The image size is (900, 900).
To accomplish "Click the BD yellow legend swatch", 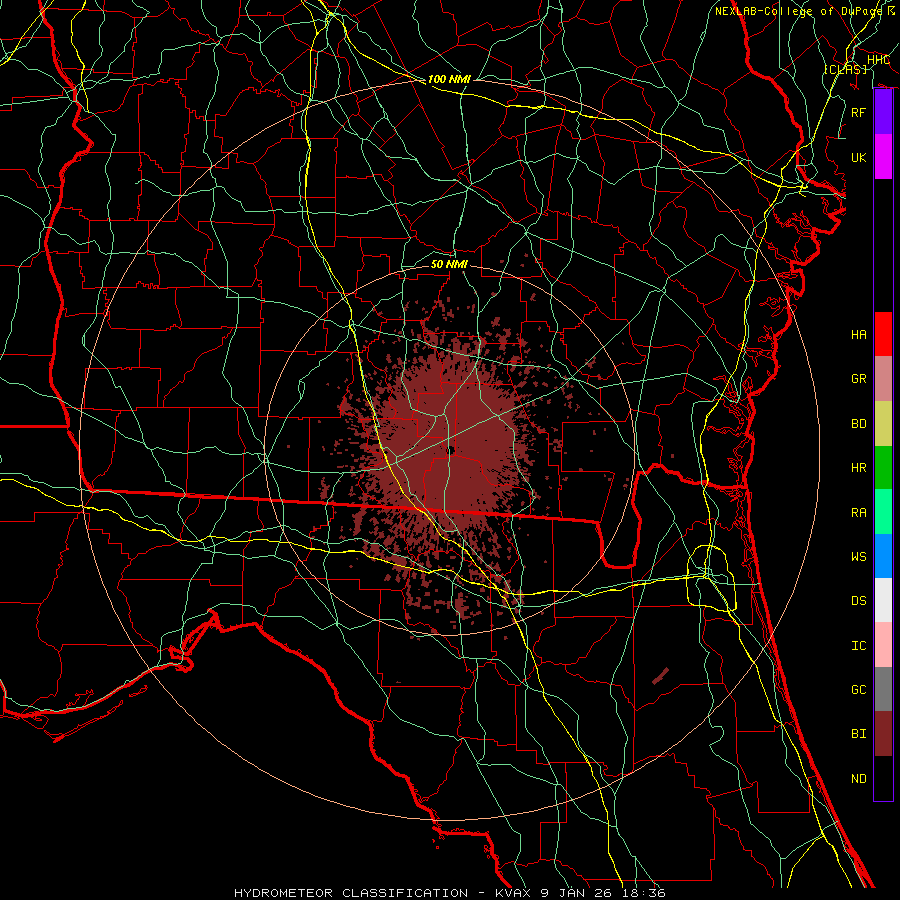I will click(x=883, y=424).
